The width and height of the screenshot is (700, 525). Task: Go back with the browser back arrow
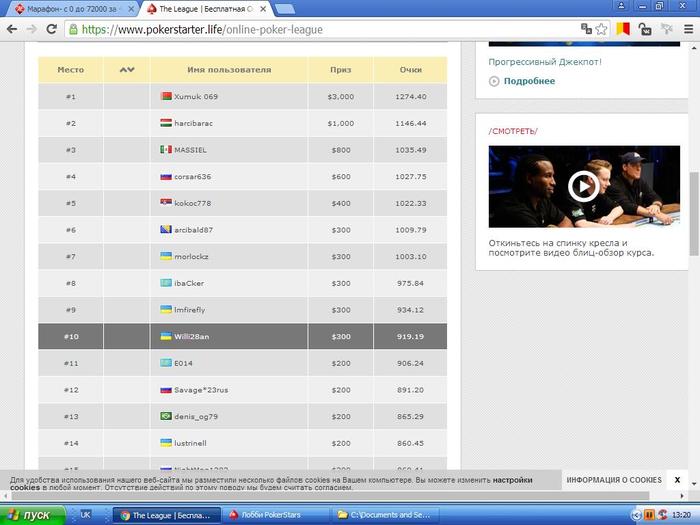tap(12, 29)
